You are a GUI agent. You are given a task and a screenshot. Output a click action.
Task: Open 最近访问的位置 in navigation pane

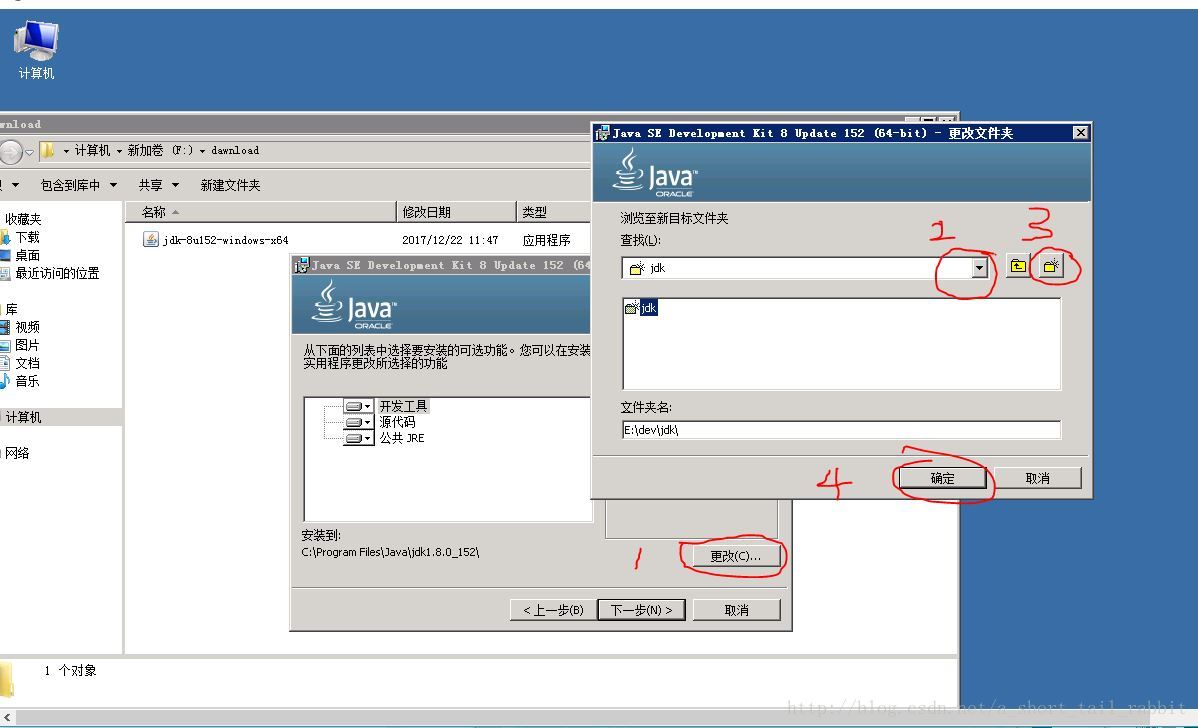coord(57,273)
